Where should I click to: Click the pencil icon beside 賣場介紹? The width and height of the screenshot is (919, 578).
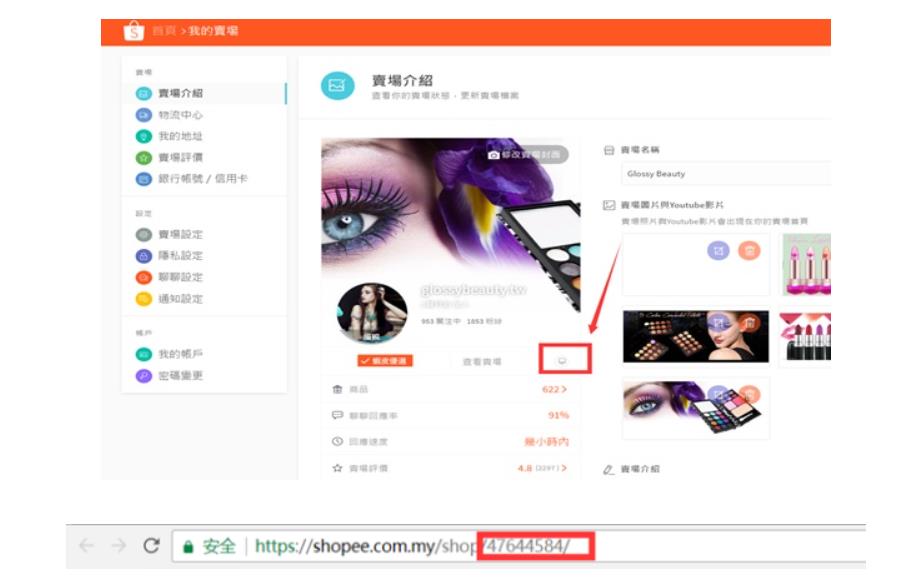tap(609, 469)
